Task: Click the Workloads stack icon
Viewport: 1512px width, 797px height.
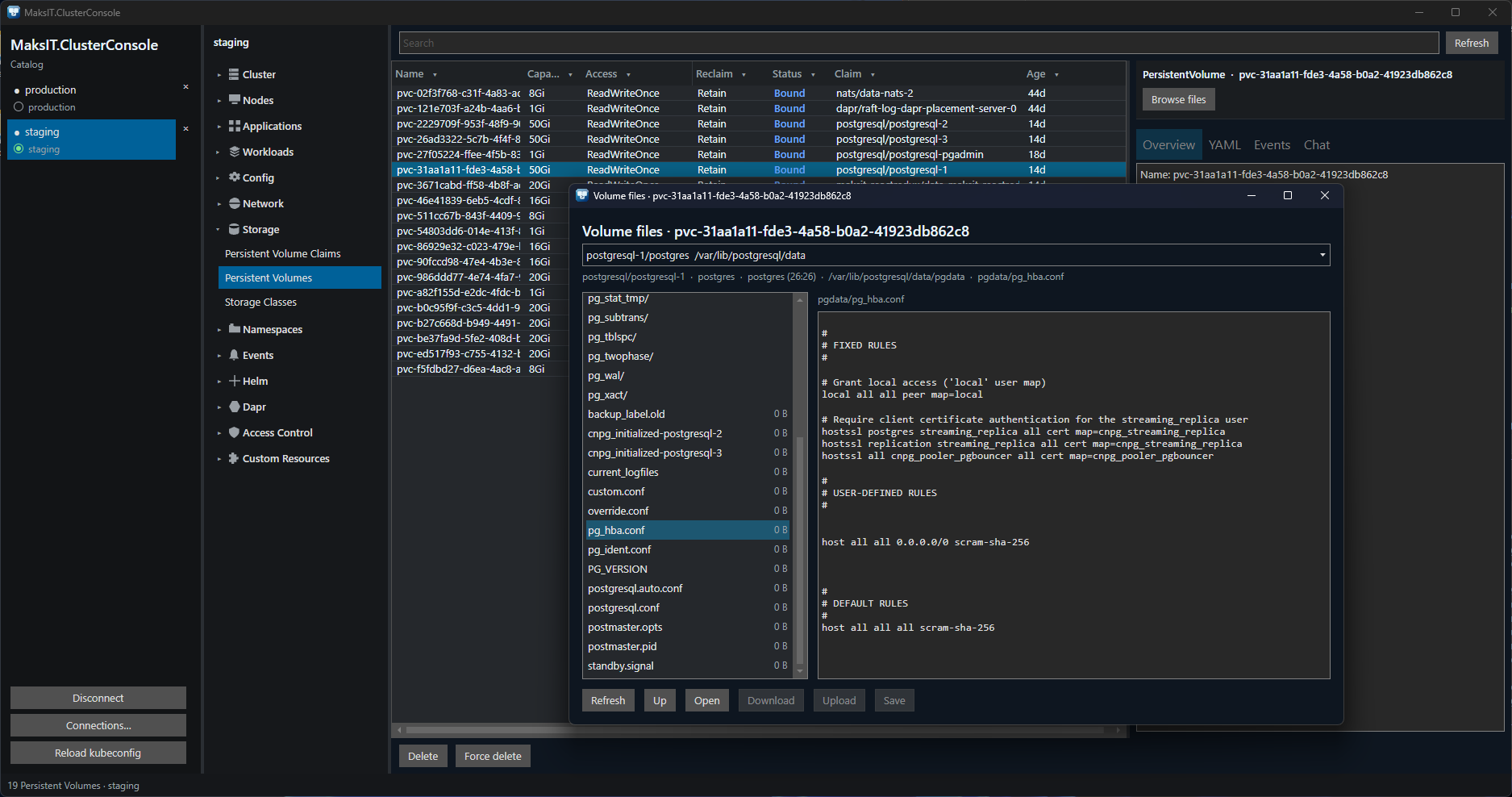Action: pos(235,152)
